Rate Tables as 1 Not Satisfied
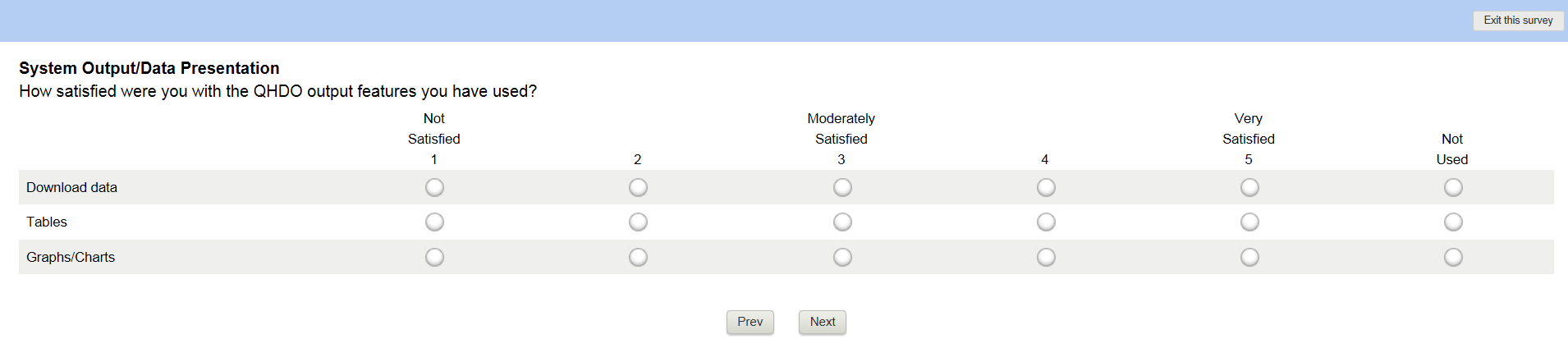The image size is (1568, 339). (x=434, y=222)
